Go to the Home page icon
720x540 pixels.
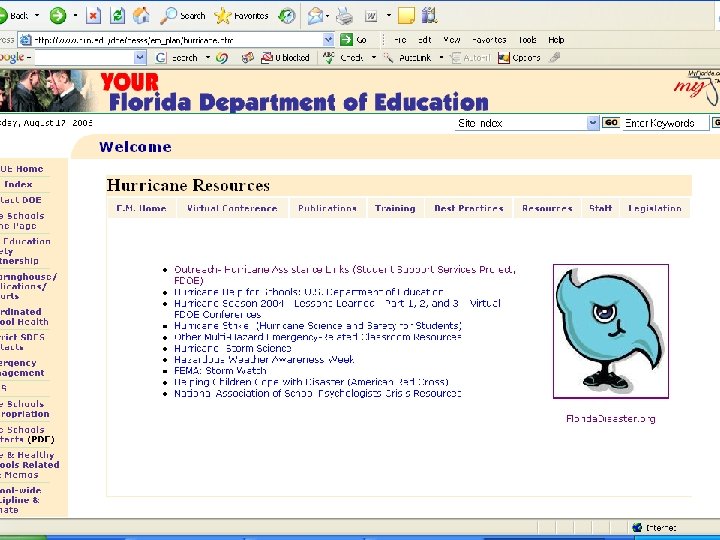coord(141,16)
